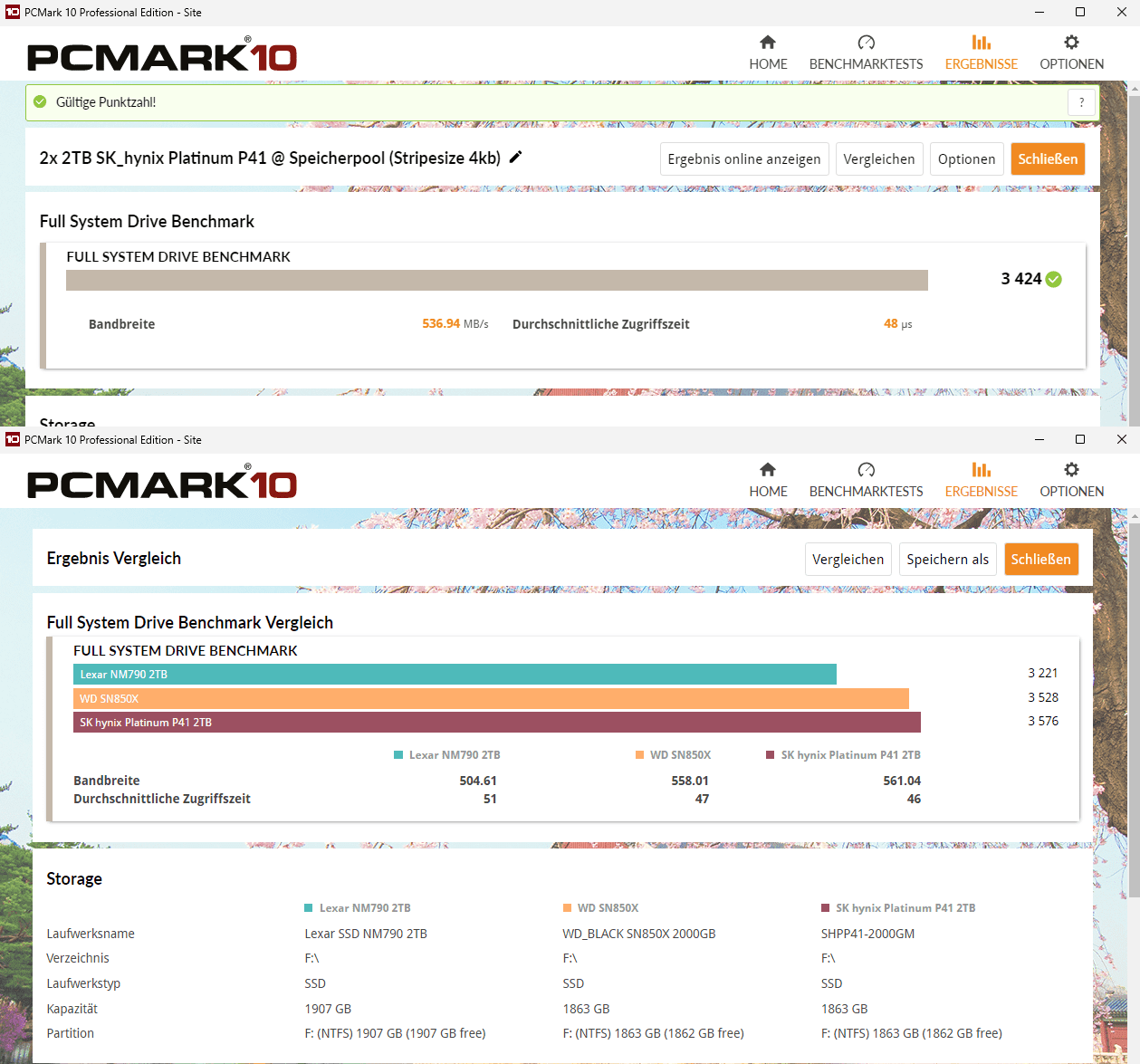Viewport: 1140px width, 1064px height.
Task: Click ERGEBNISSE label in lower window
Action: [982, 492]
